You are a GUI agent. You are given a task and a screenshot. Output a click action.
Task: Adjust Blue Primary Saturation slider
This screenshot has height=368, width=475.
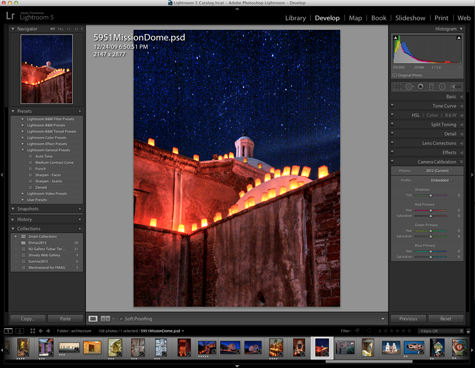click(x=430, y=257)
